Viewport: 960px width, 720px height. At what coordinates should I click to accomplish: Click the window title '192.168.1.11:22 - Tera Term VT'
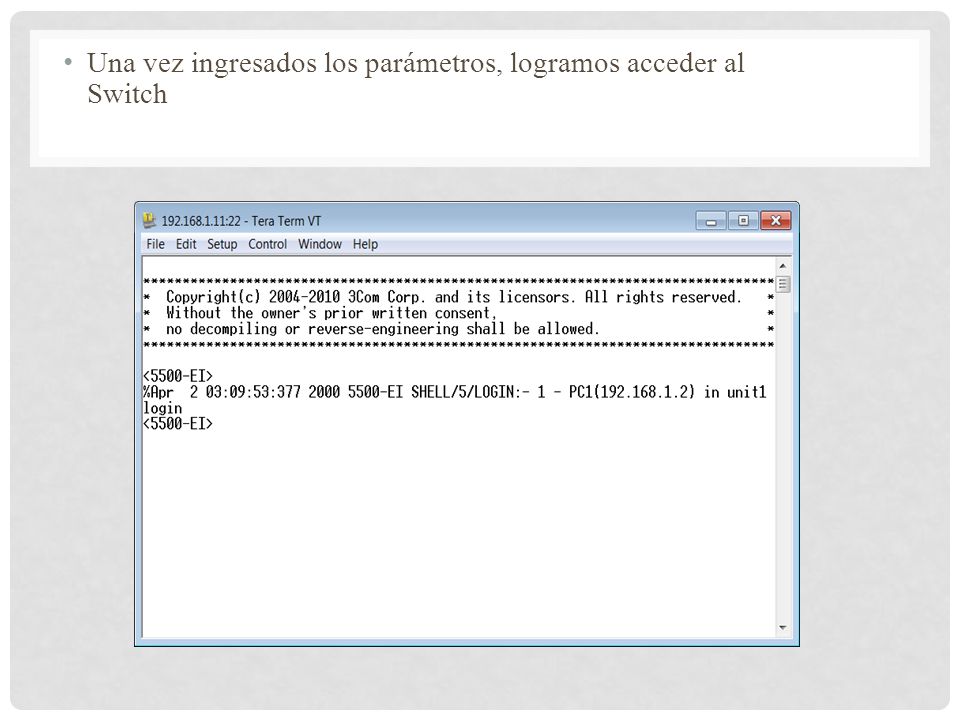coord(241,221)
